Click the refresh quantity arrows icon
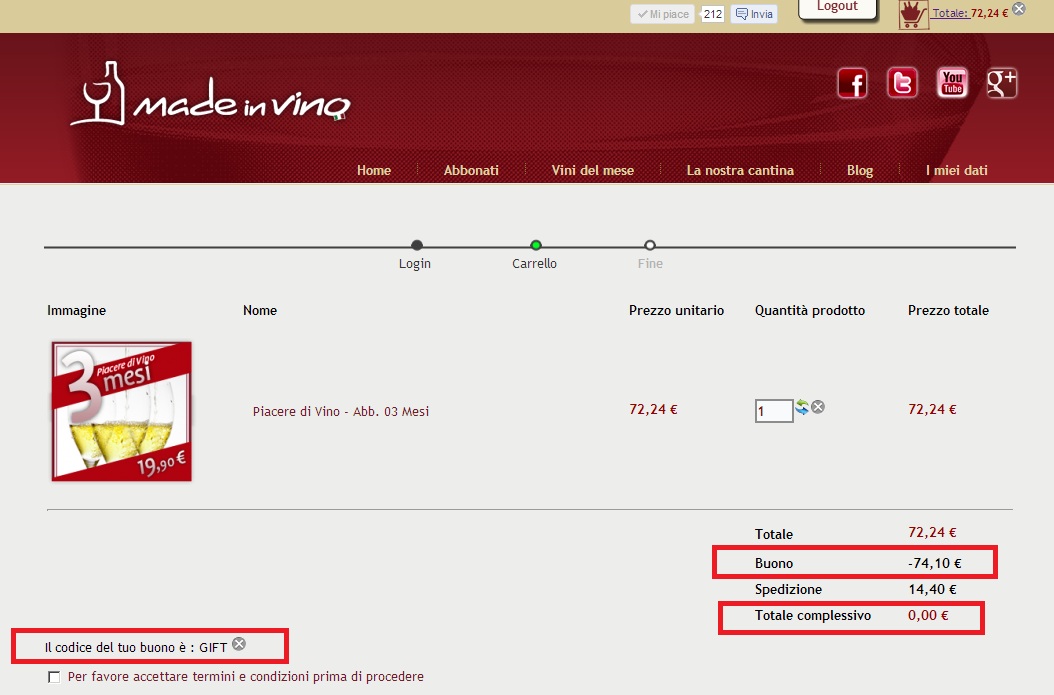This screenshot has height=695, width=1054. (802, 407)
